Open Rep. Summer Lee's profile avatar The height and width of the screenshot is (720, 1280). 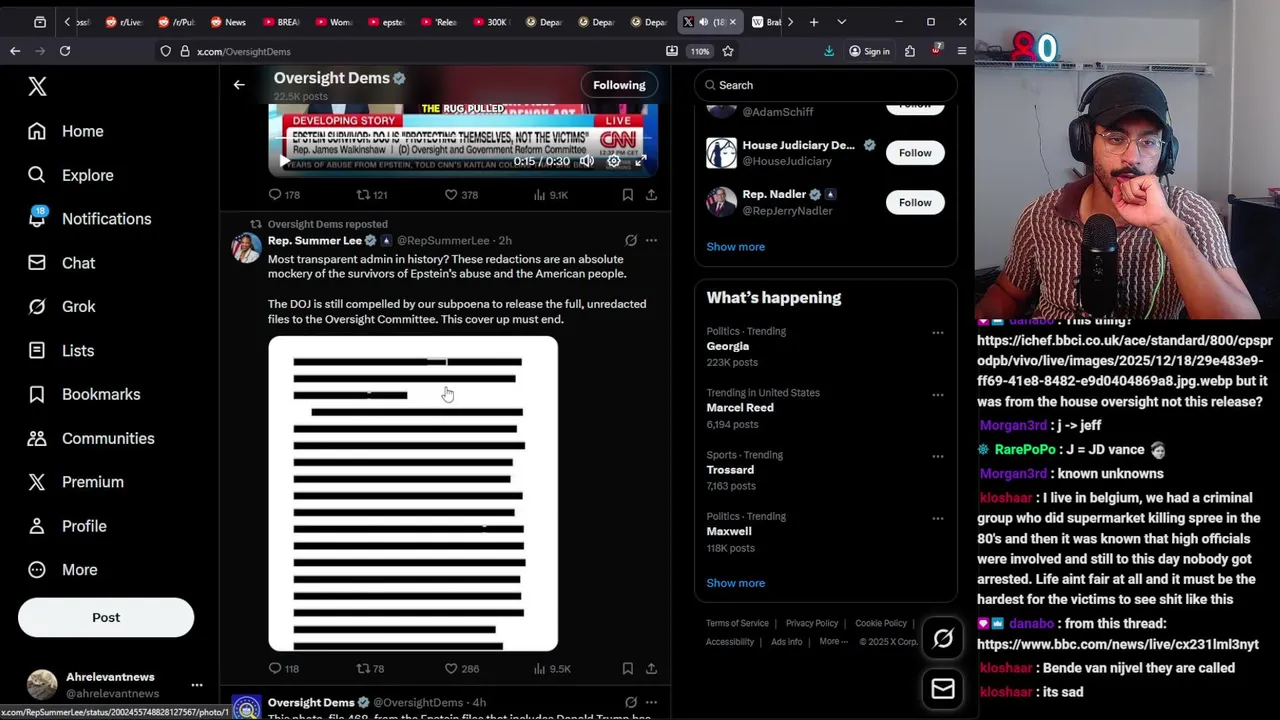coord(246,247)
